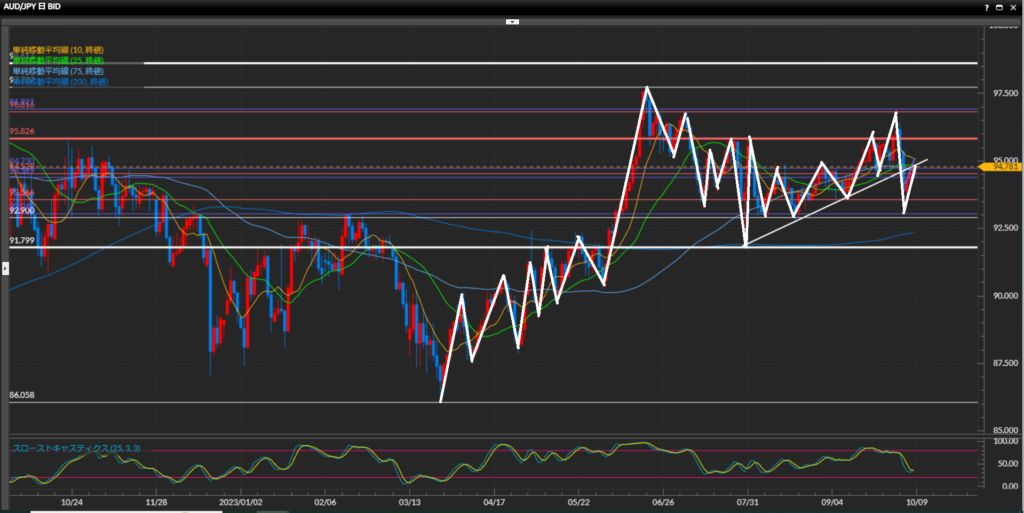This screenshot has width=1024, height=513.
Task: Click the slow stochastics indicator label
Action: [75, 448]
